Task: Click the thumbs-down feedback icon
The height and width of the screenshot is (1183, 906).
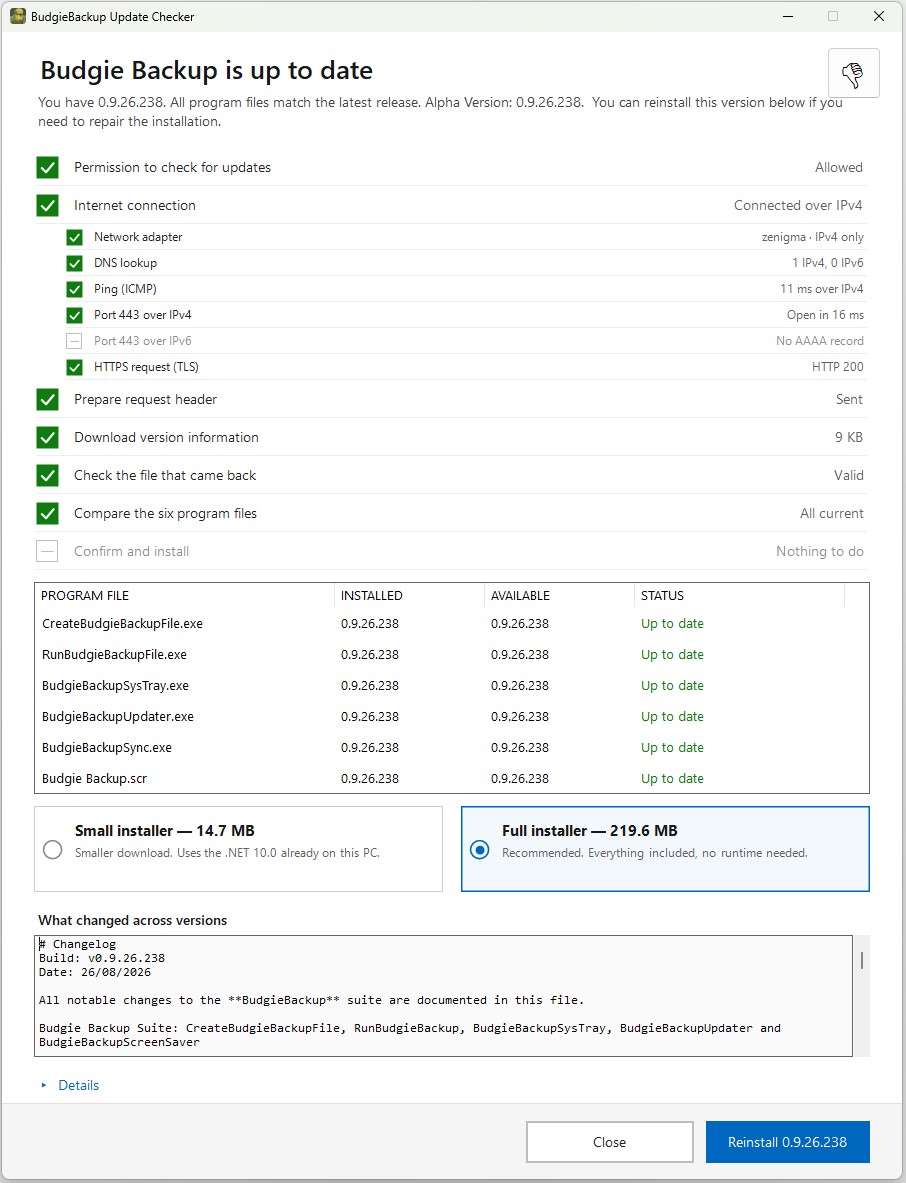Action: 853,73
